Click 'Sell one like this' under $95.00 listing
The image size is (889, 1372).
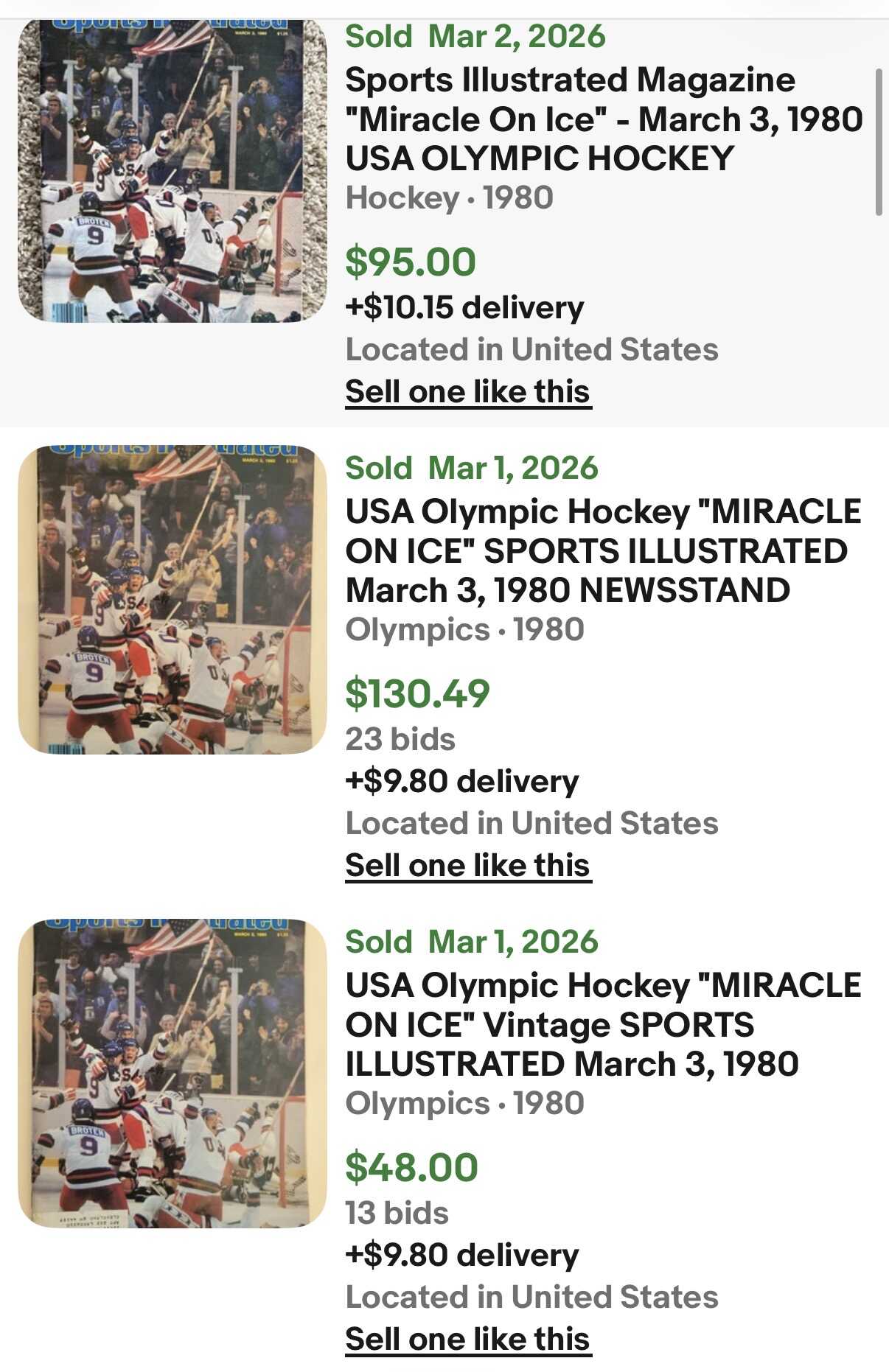468,391
